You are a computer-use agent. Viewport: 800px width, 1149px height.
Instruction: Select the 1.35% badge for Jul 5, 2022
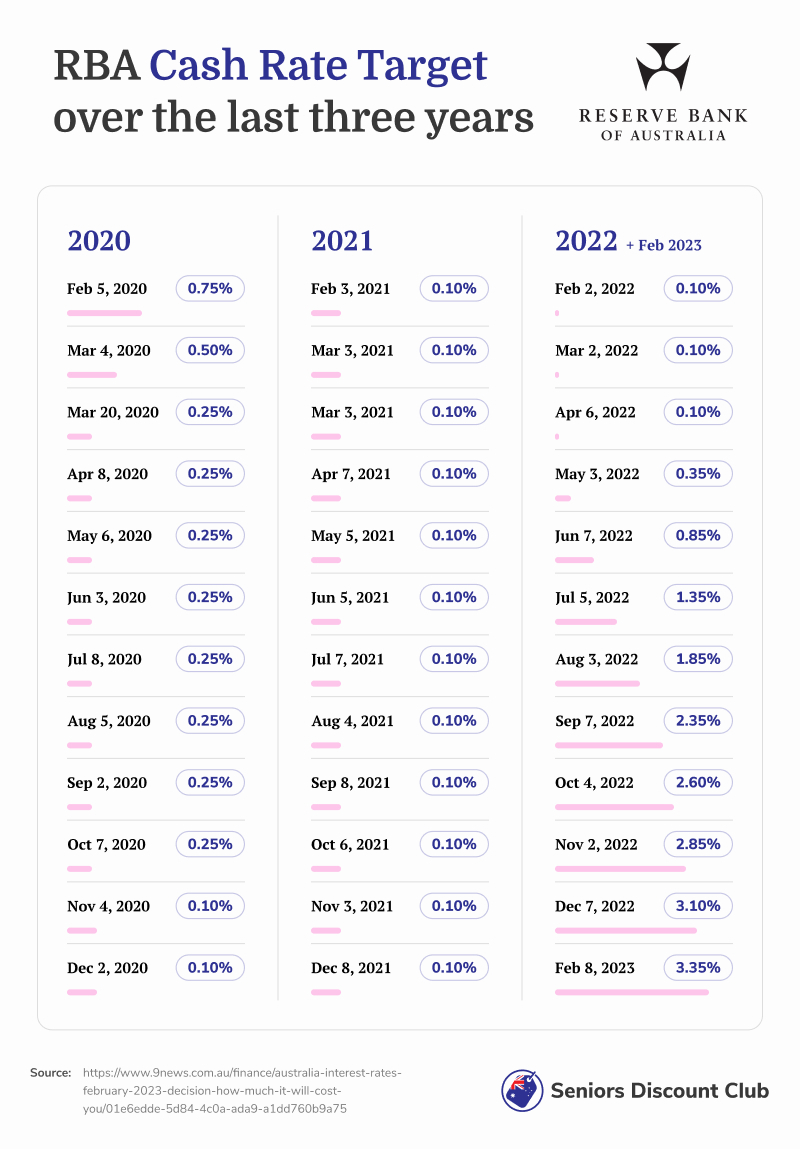(698, 598)
